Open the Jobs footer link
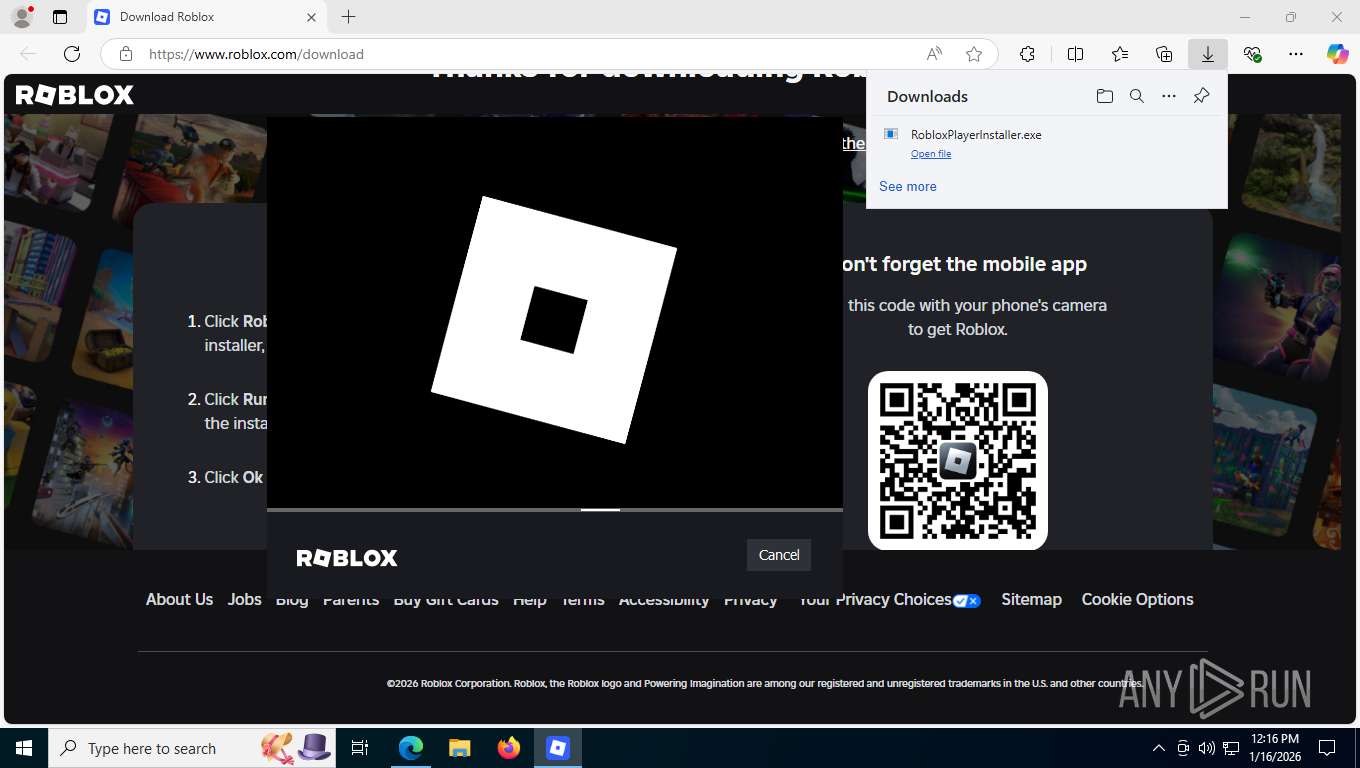This screenshot has height=768, width=1360. coord(244,599)
